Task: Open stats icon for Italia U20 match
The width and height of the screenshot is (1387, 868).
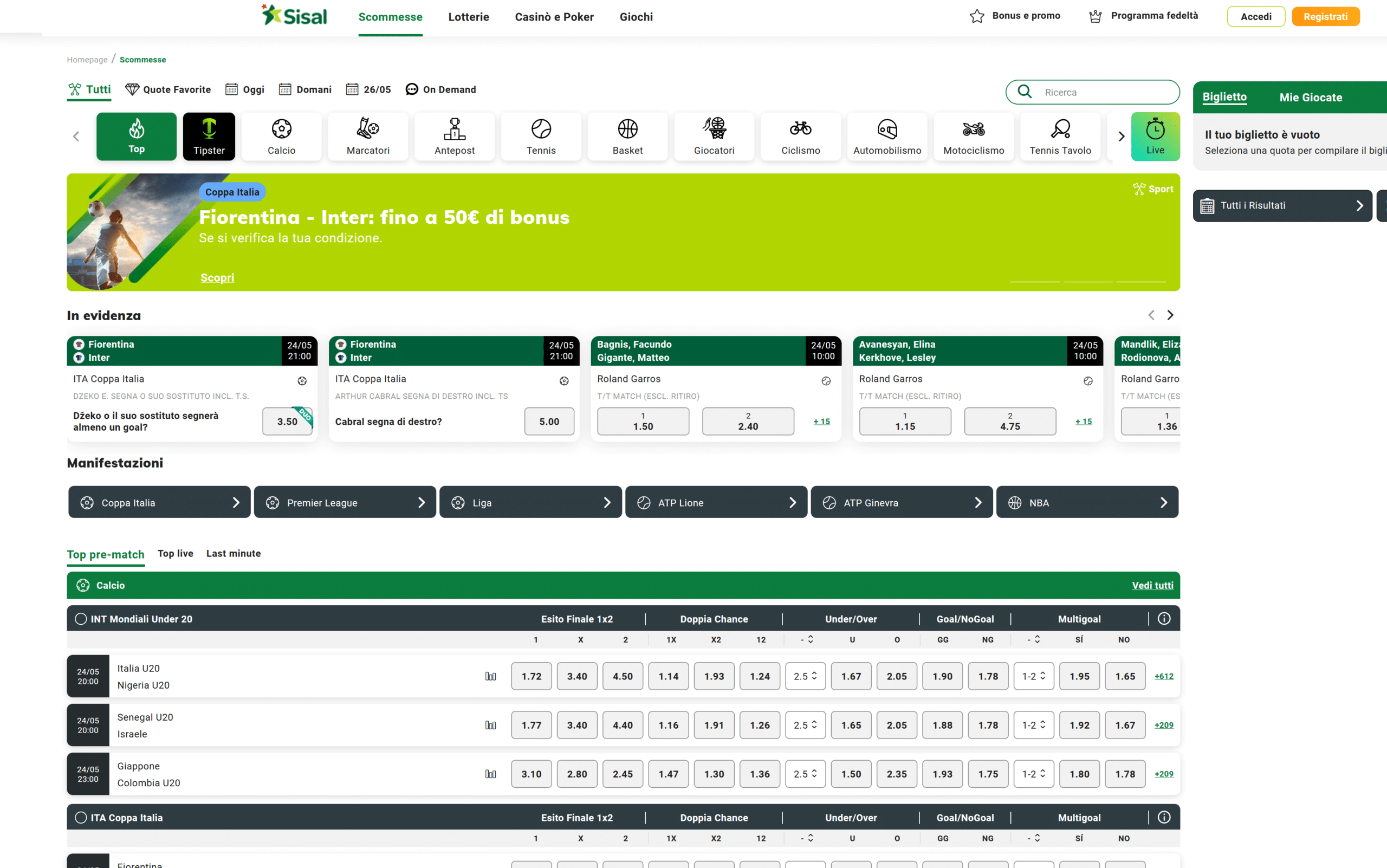Action: click(490, 676)
